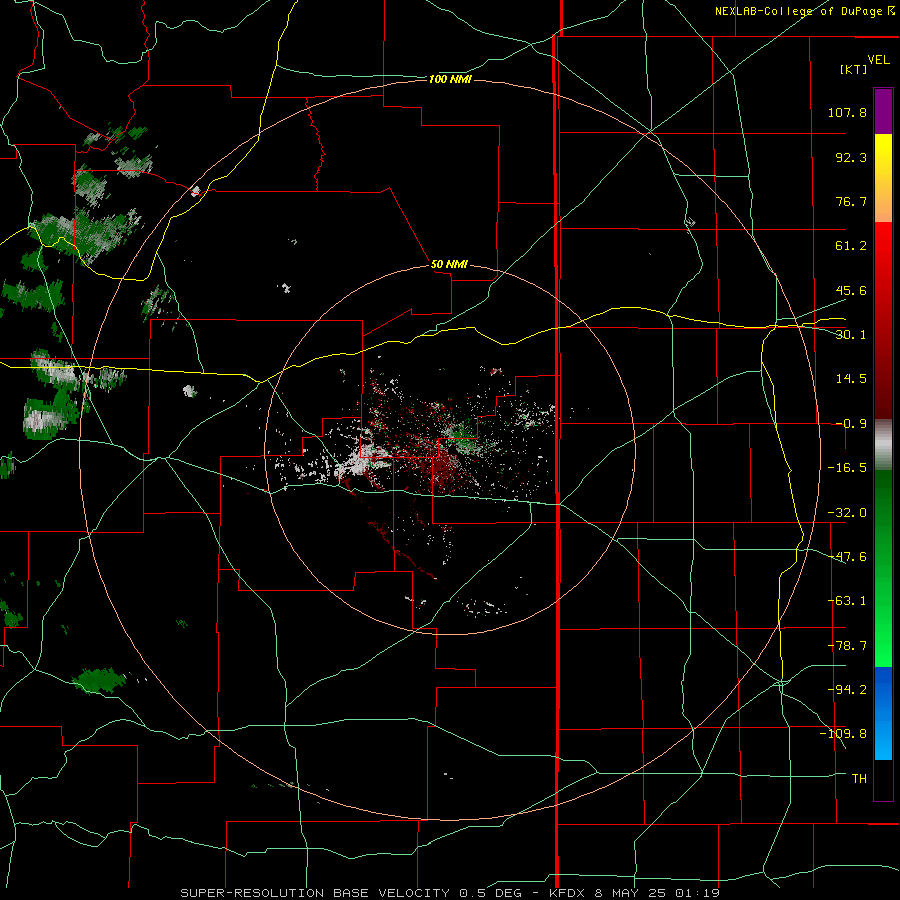The height and width of the screenshot is (900, 900).
Task: Click the TH legend label
Action: point(859,779)
